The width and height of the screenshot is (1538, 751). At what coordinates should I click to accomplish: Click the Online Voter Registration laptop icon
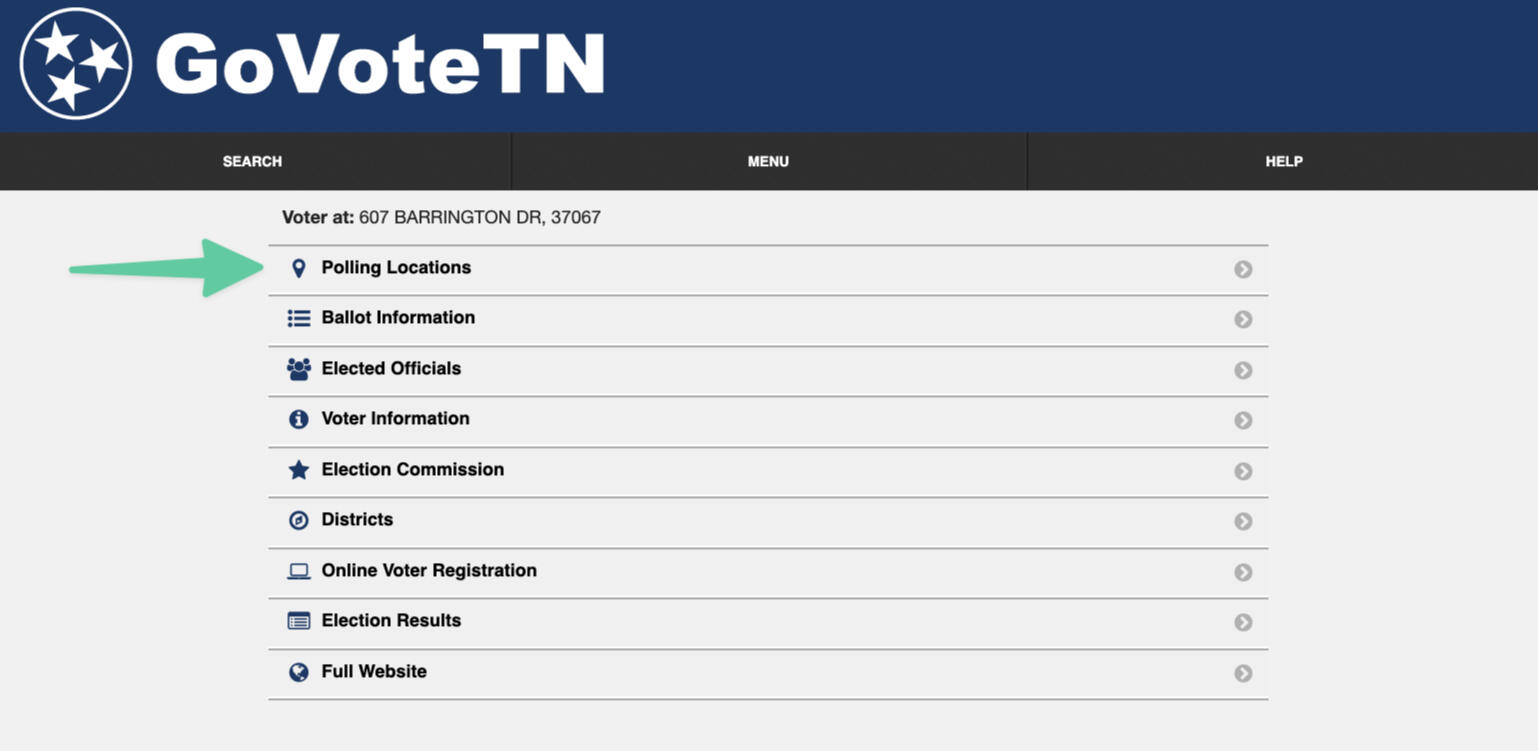coord(298,571)
